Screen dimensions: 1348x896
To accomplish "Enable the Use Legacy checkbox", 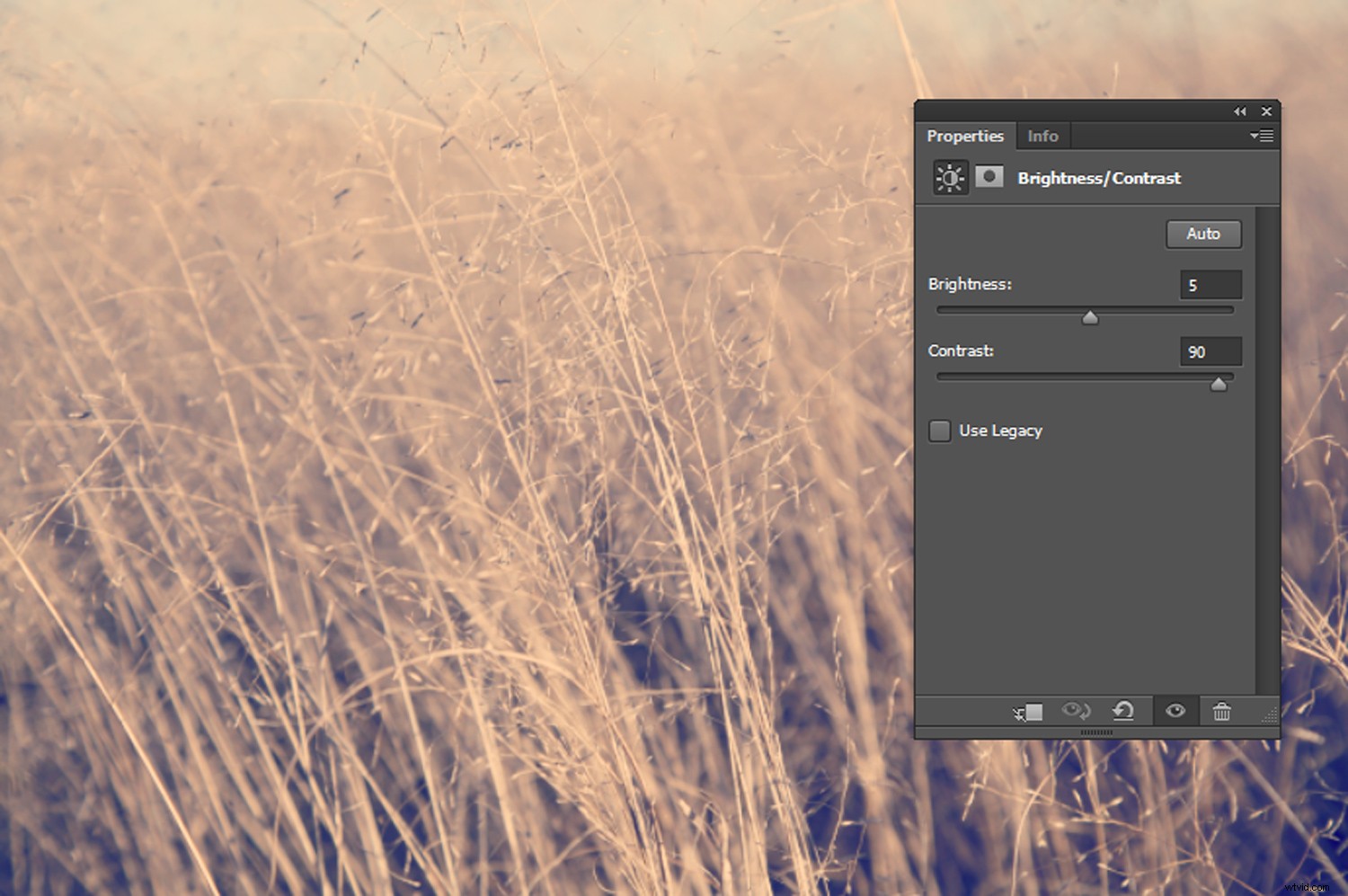I will (x=939, y=430).
